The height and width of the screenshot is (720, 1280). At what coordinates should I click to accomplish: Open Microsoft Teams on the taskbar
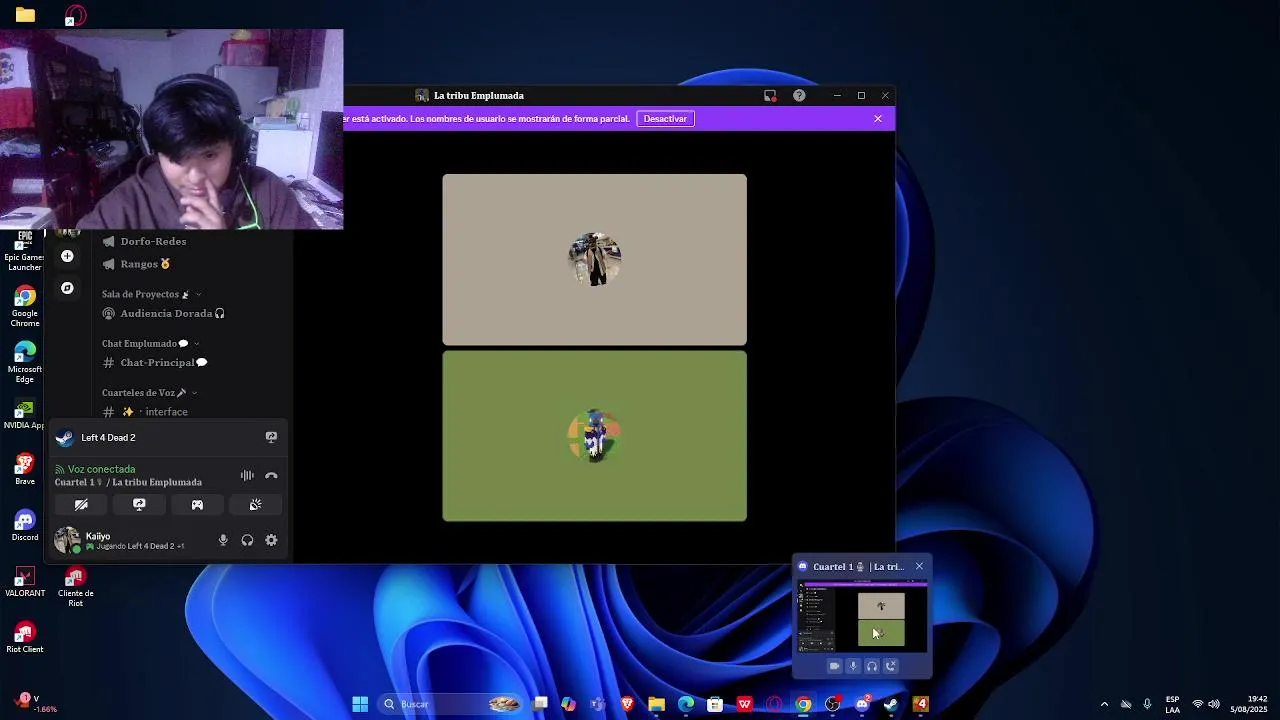click(x=598, y=704)
